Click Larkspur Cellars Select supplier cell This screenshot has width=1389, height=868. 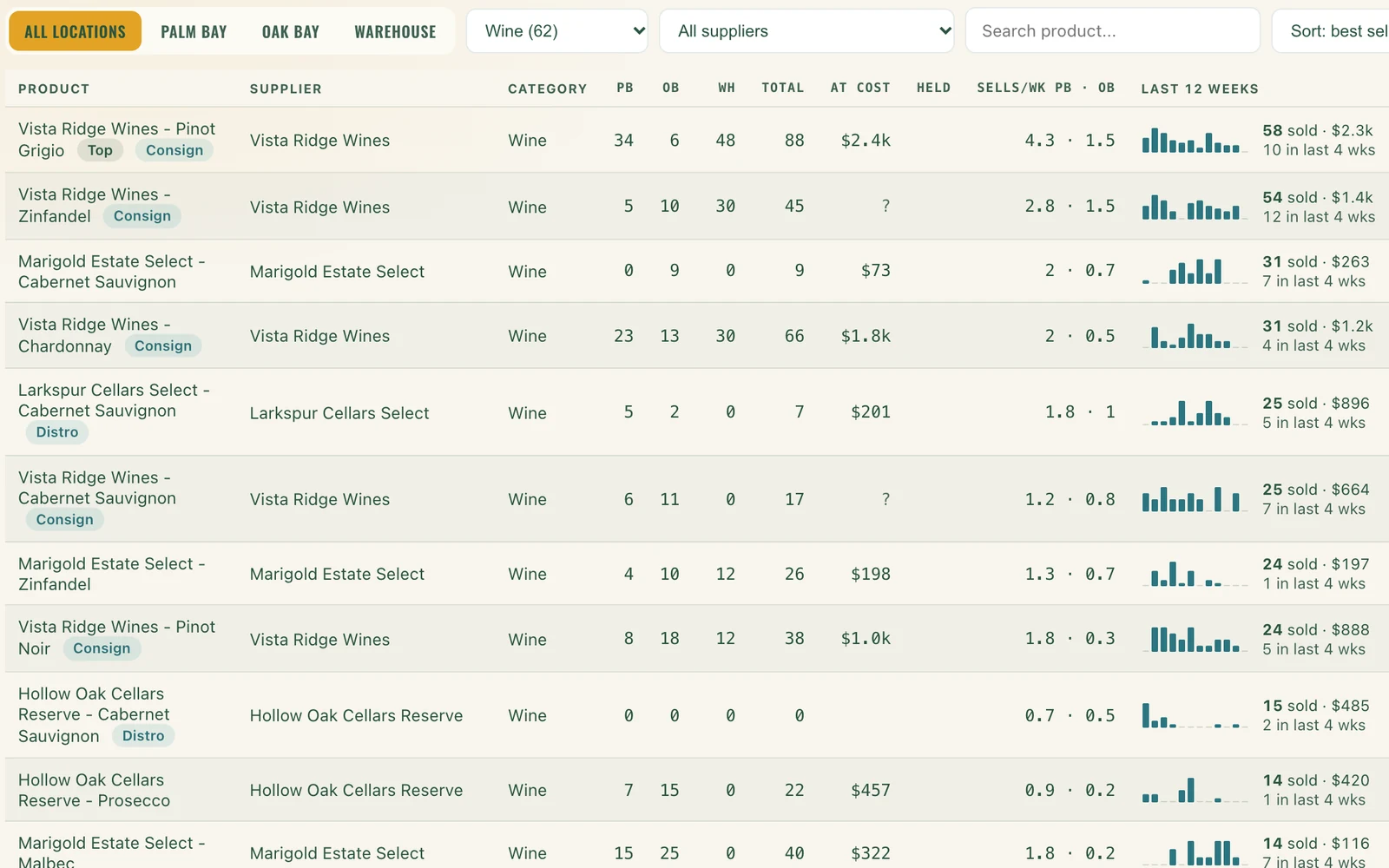[x=339, y=413]
